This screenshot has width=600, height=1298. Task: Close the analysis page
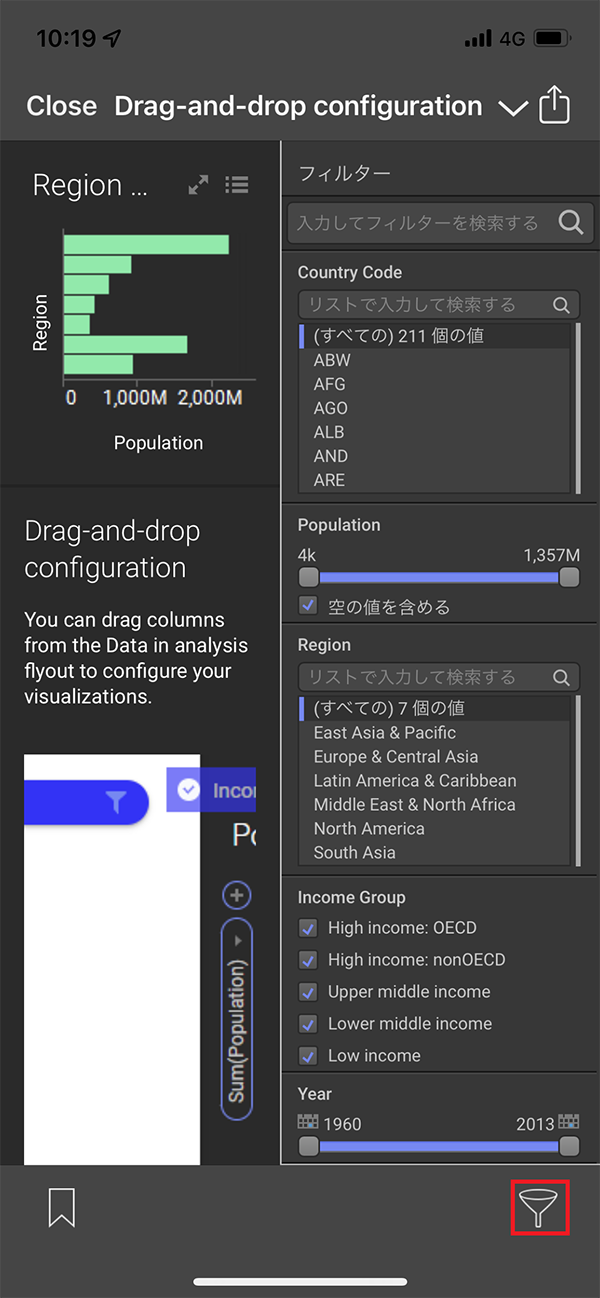click(62, 106)
